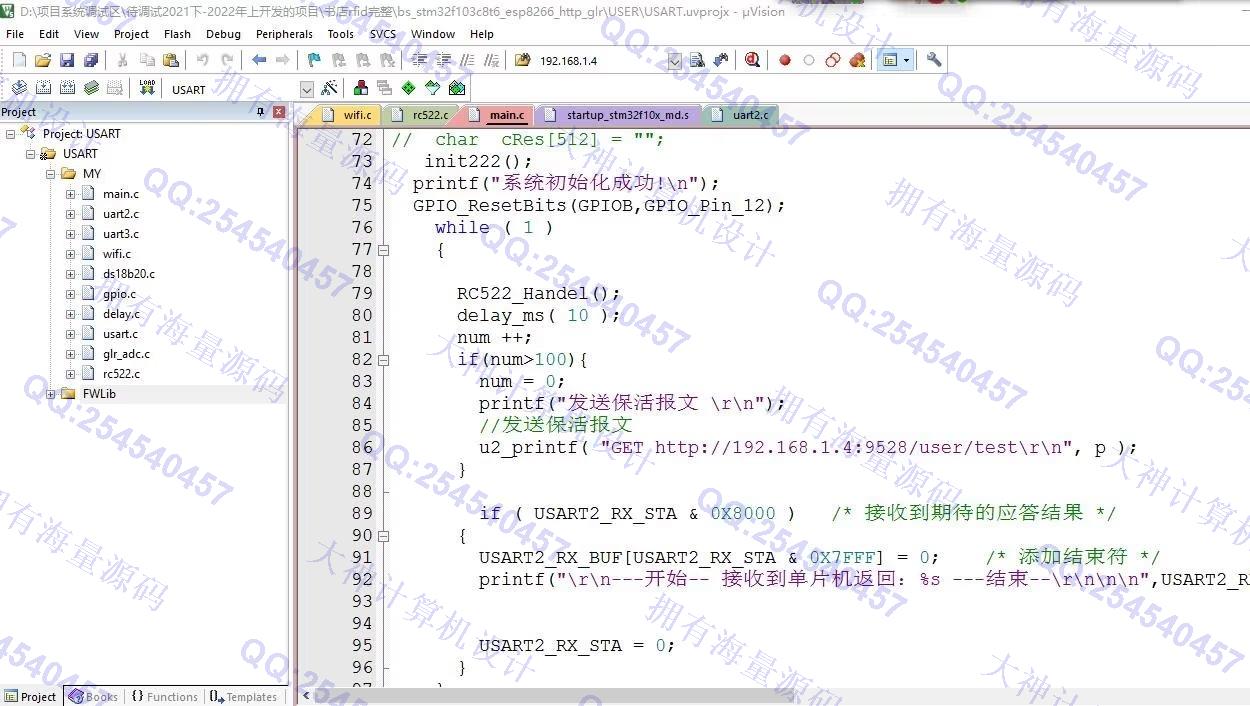Select glr_adc.c in the project tree
1250x706 pixels.
[126, 354]
